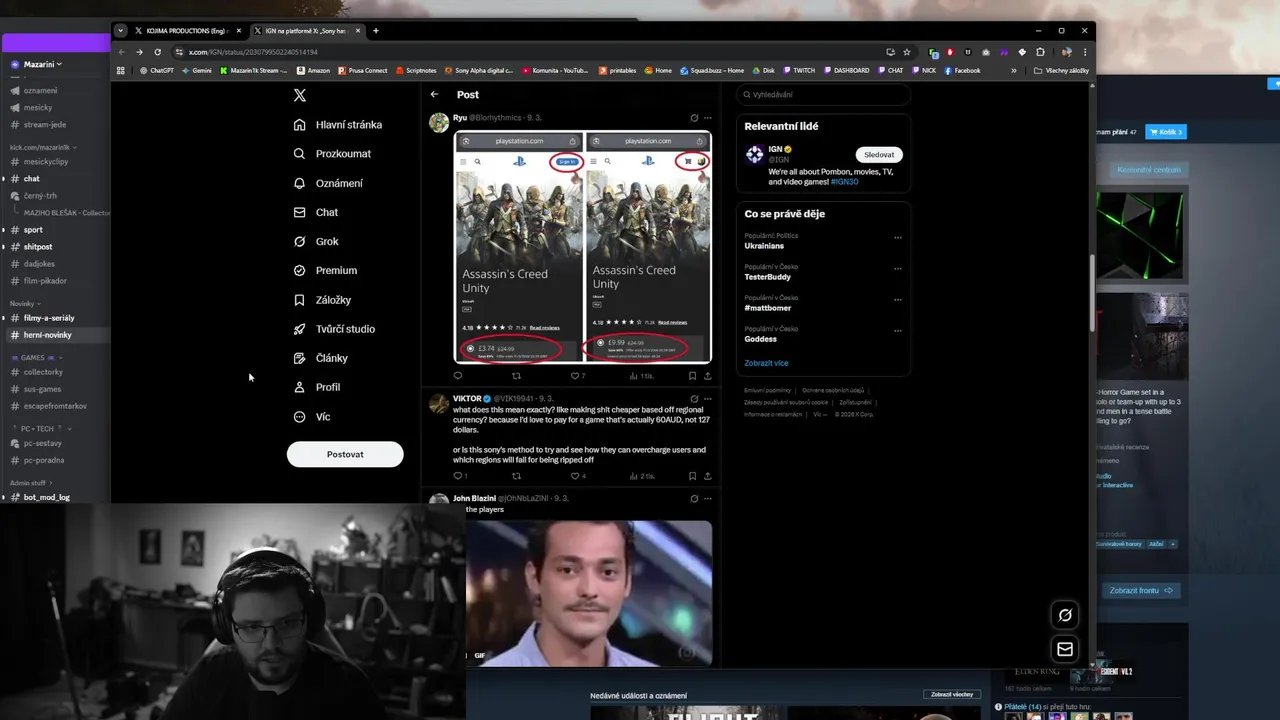Open the Prusa Connect bookmark
The width and height of the screenshot is (1280, 720).
[365, 71]
